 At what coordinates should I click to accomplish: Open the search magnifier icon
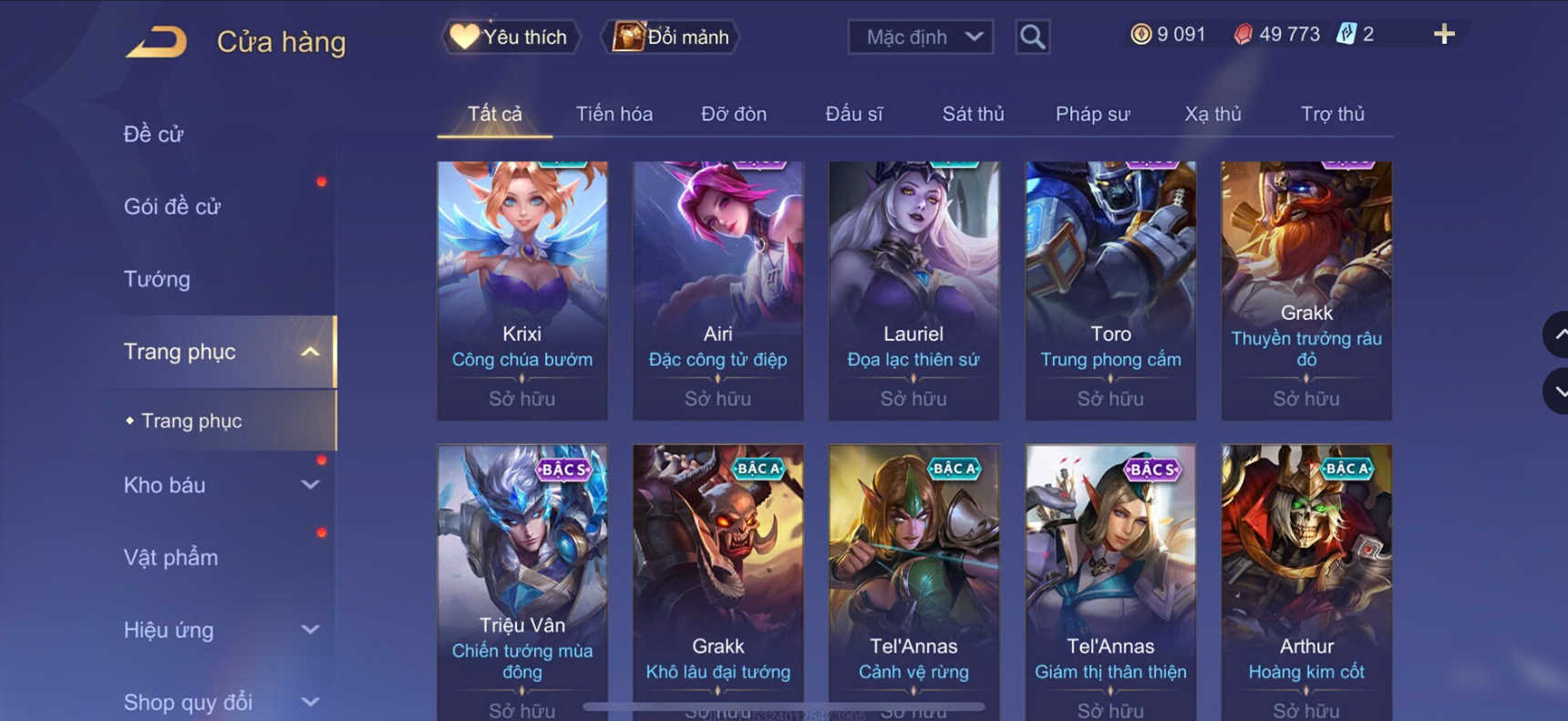click(1032, 37)
